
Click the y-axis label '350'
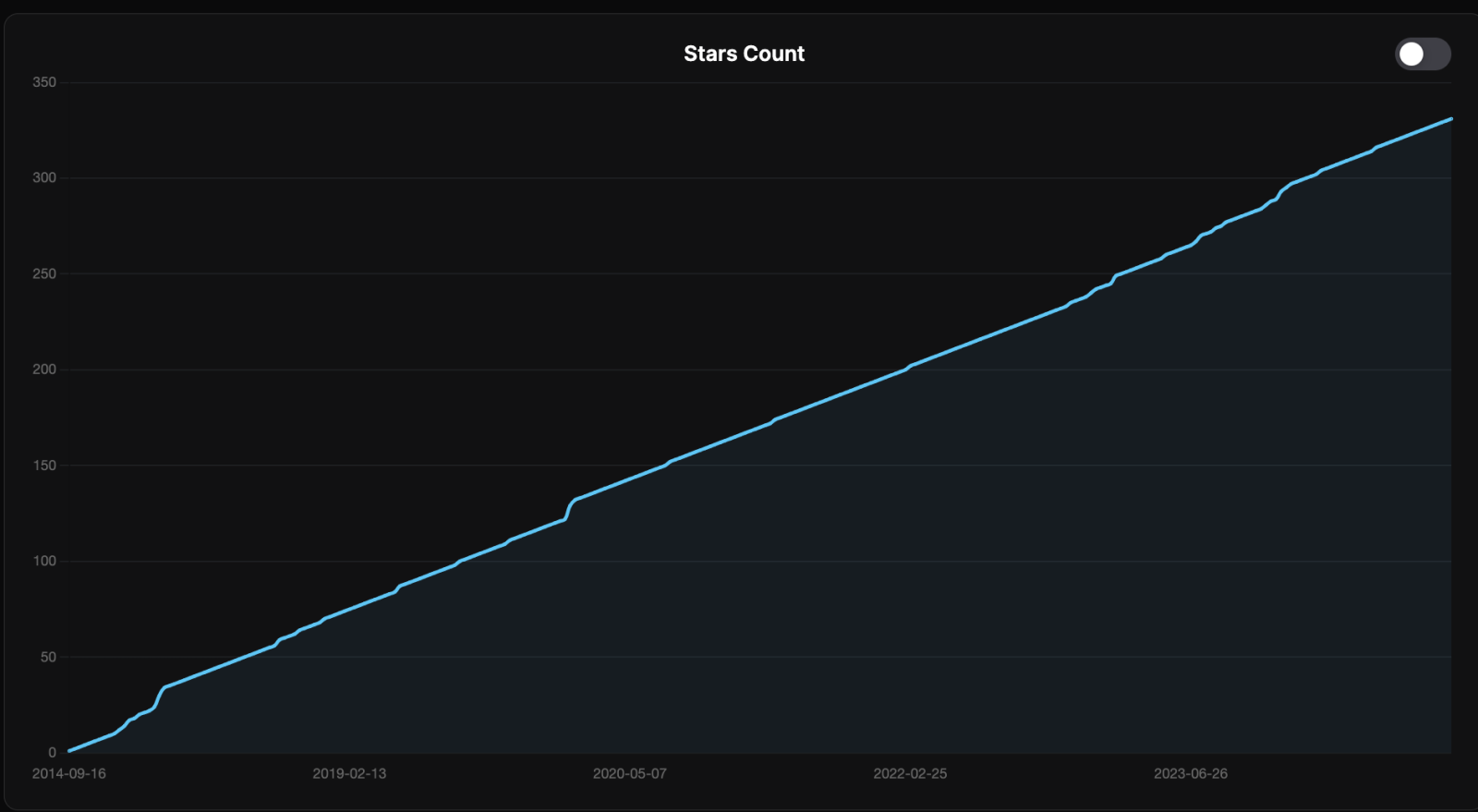pos(44,82)
